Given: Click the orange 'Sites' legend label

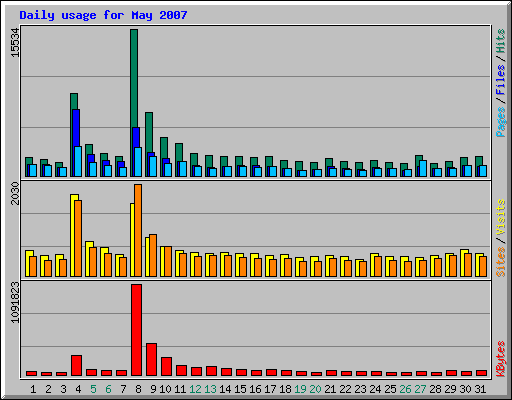Looking at the screenshot, I should click(501, 262).
